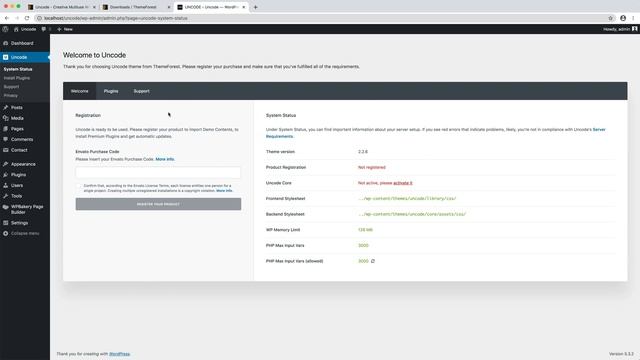The image size is (640, 360).
Task: Open Support submenu item in sidebar
Action: [11, 87]
